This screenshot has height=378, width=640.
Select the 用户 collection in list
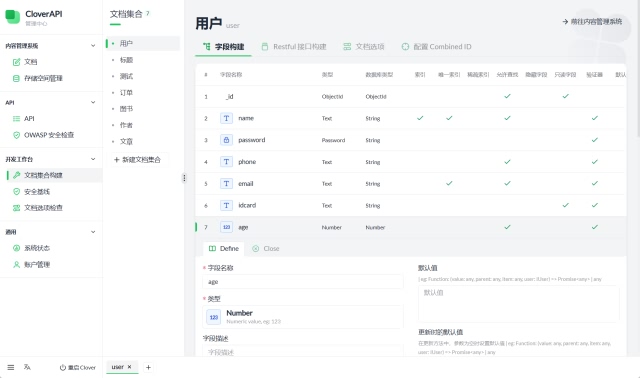pyautogui.click(x=143, y=44)
